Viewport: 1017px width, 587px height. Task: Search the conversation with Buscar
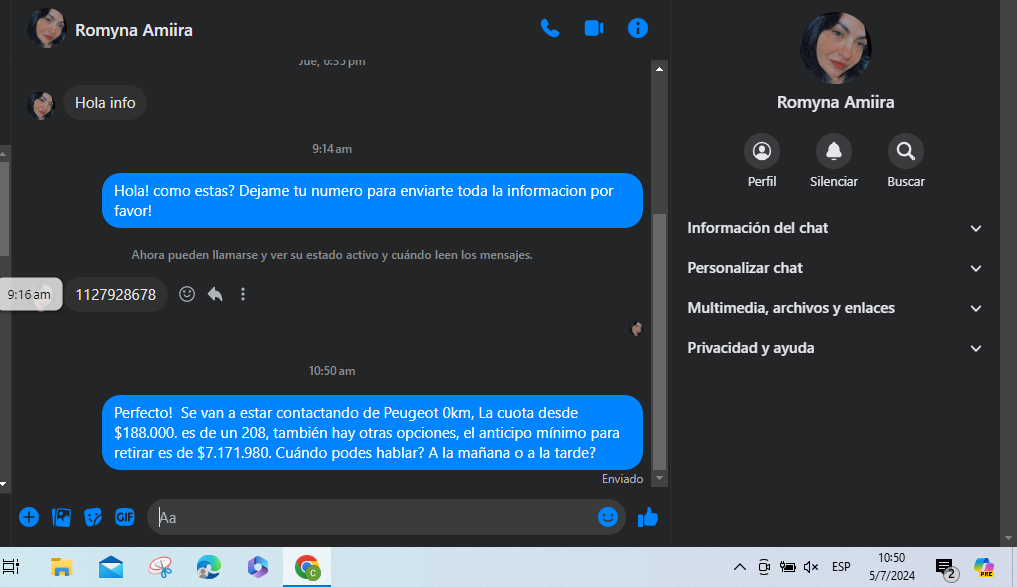(x=905, y=152)
